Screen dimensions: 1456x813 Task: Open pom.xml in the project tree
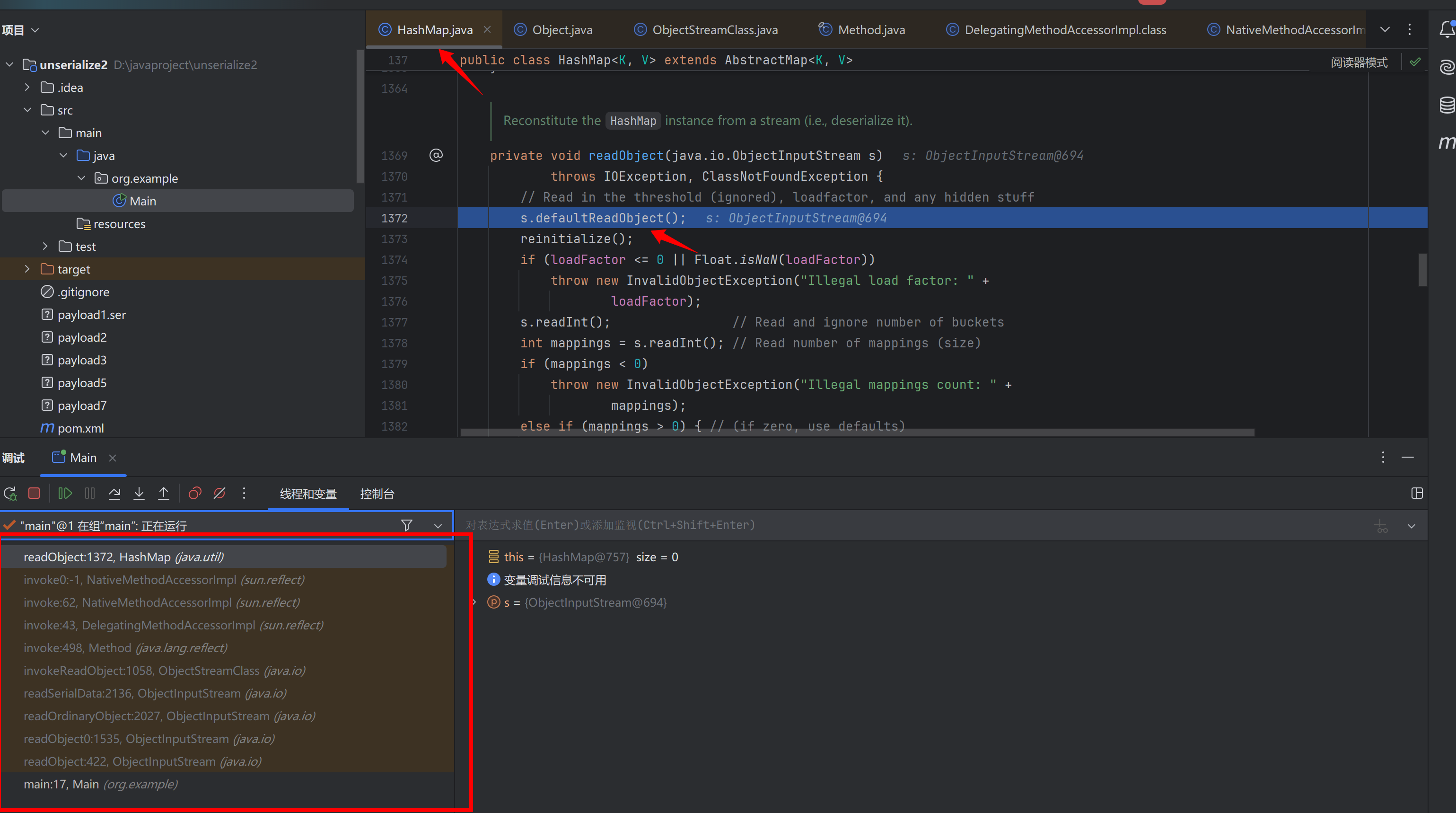(80, 428)
